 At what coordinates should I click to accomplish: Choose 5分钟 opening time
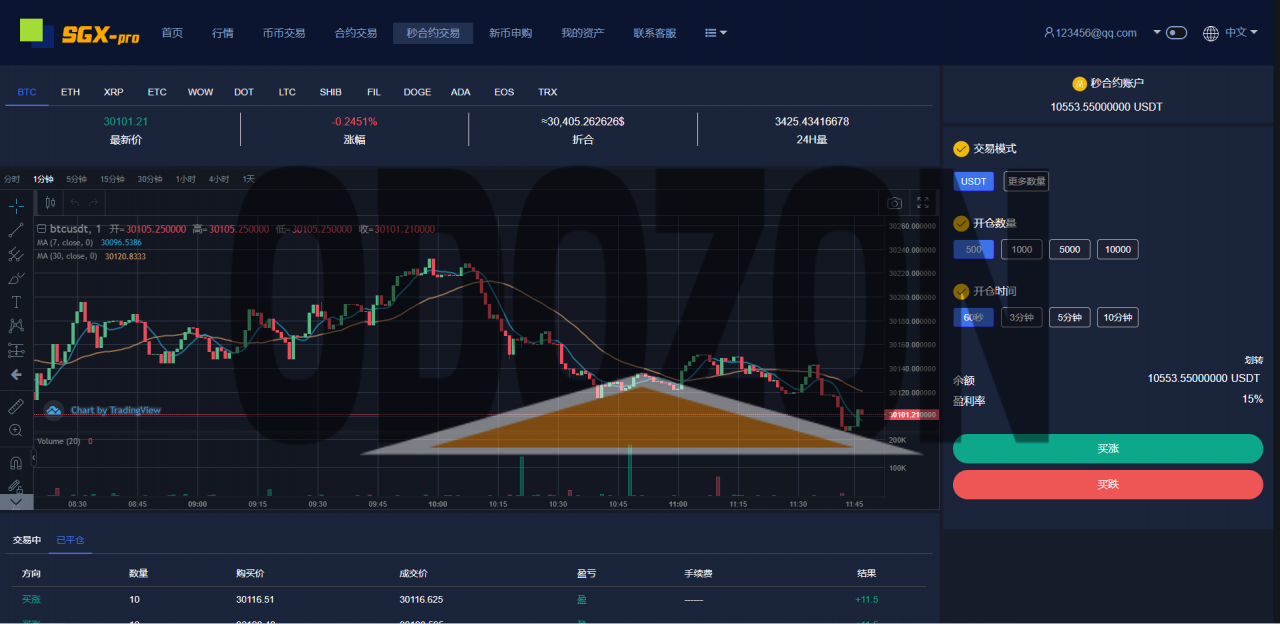1070,317
